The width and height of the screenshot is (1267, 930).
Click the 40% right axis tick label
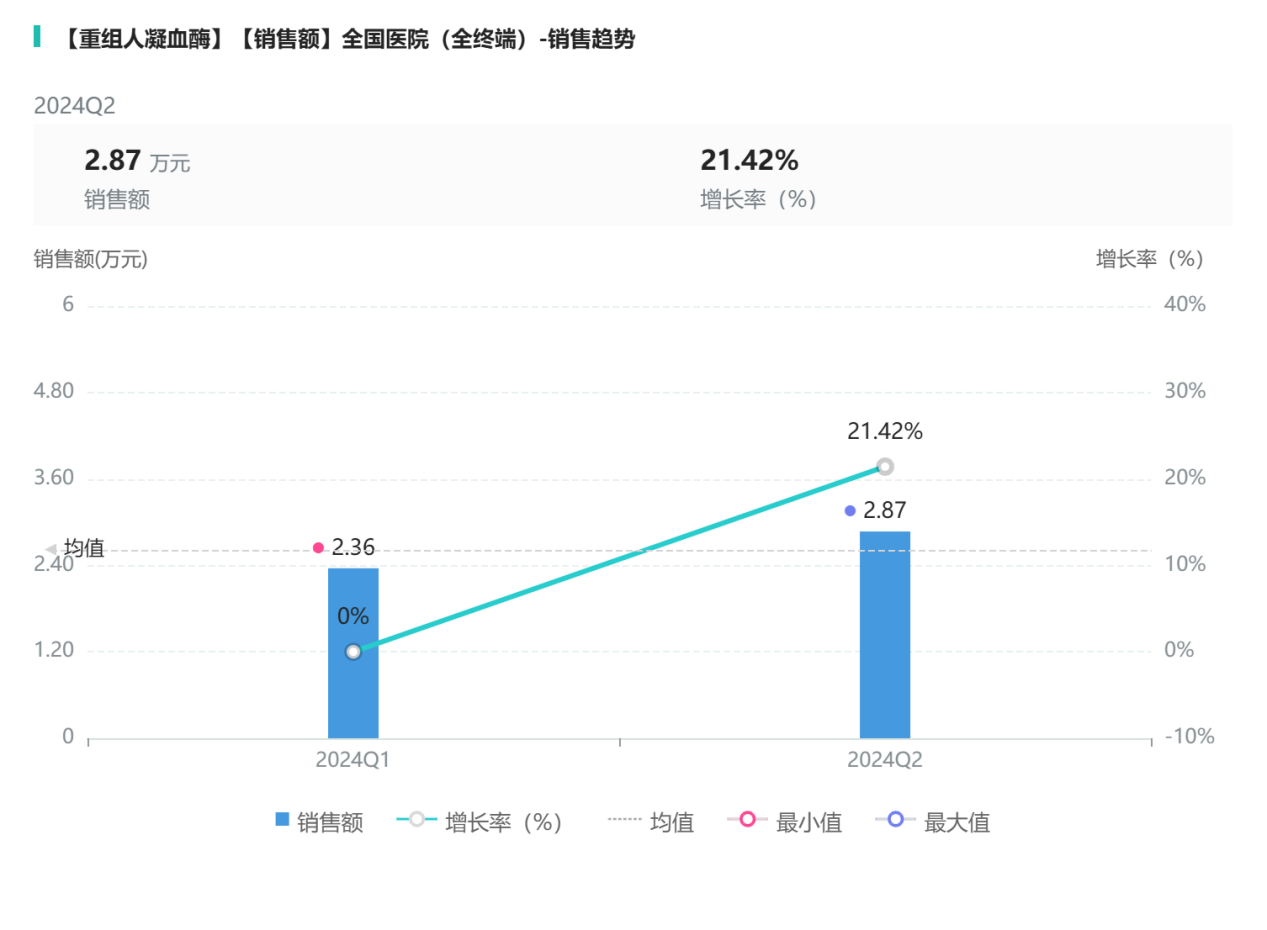[1185, 305]
